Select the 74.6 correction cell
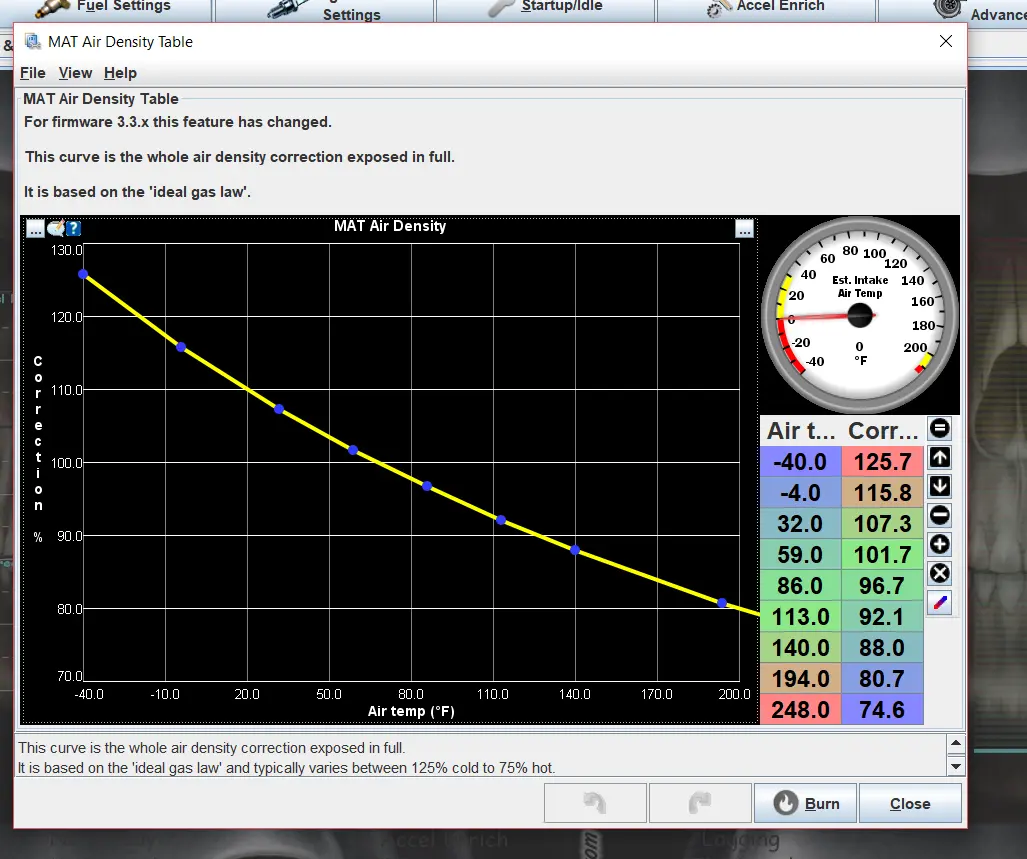The height and width of the screenshot is (859, 1027). coord(882,710)
